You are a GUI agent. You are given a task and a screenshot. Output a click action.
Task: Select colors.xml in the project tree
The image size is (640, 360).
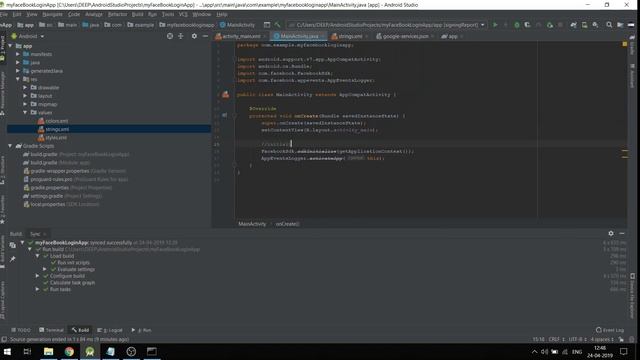coord(57,121)
